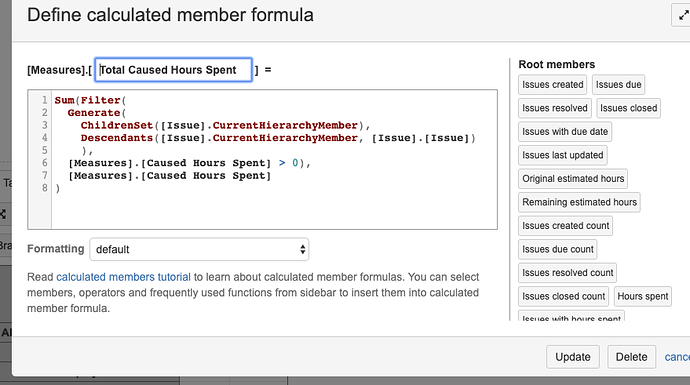The width and height of the screenshot is (690, 385).
Task: Insert the Issues due count member
Action: [x=558, y=249]
